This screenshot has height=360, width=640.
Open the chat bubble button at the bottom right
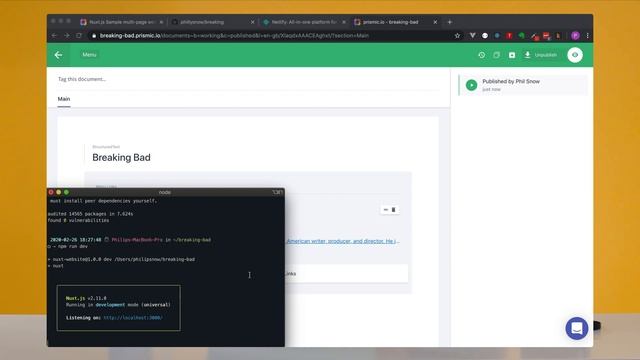click(577, 328)
